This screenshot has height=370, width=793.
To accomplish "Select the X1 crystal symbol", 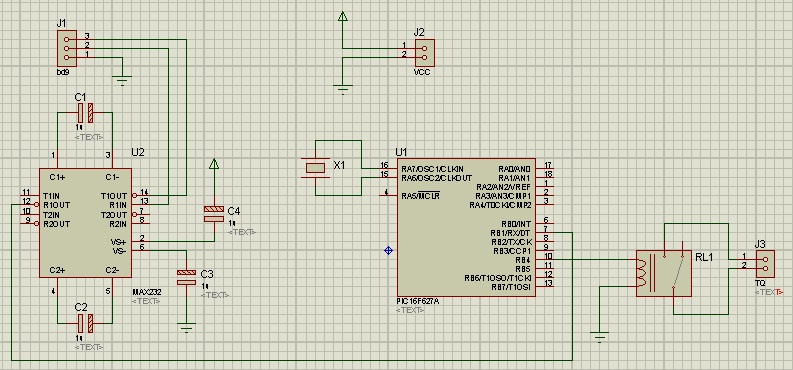I will tap(315, 168).
